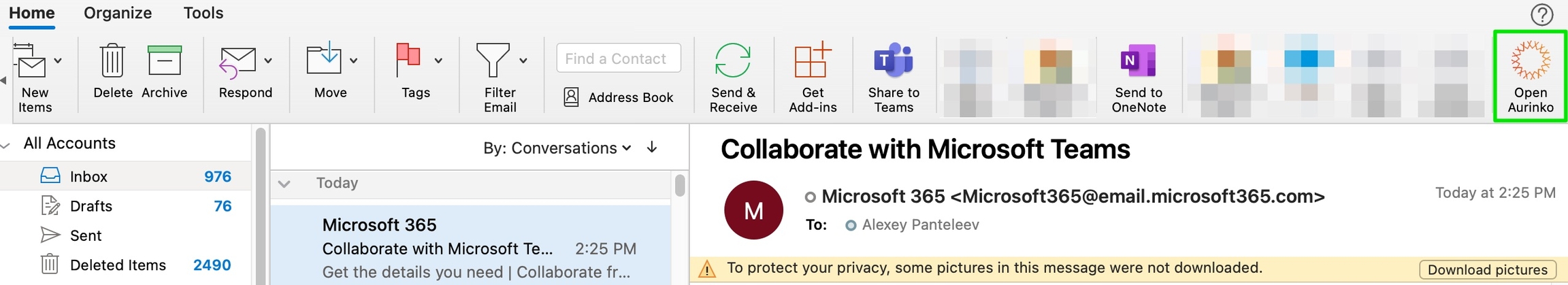The image size is (1568, 285).
Task: Collapse the Today message group
Action: click(284, 184)
